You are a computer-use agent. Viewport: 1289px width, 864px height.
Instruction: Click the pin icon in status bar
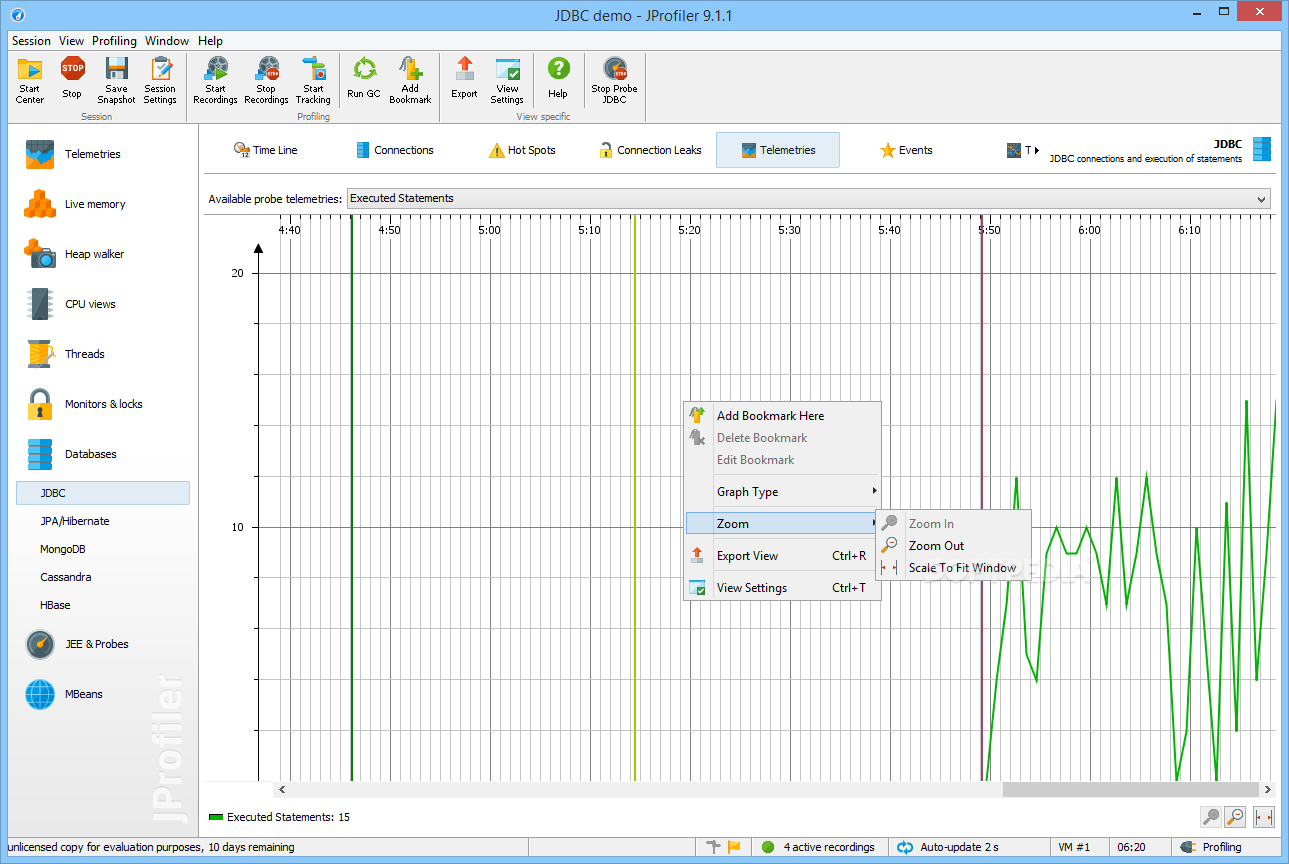tap(713, 847)
